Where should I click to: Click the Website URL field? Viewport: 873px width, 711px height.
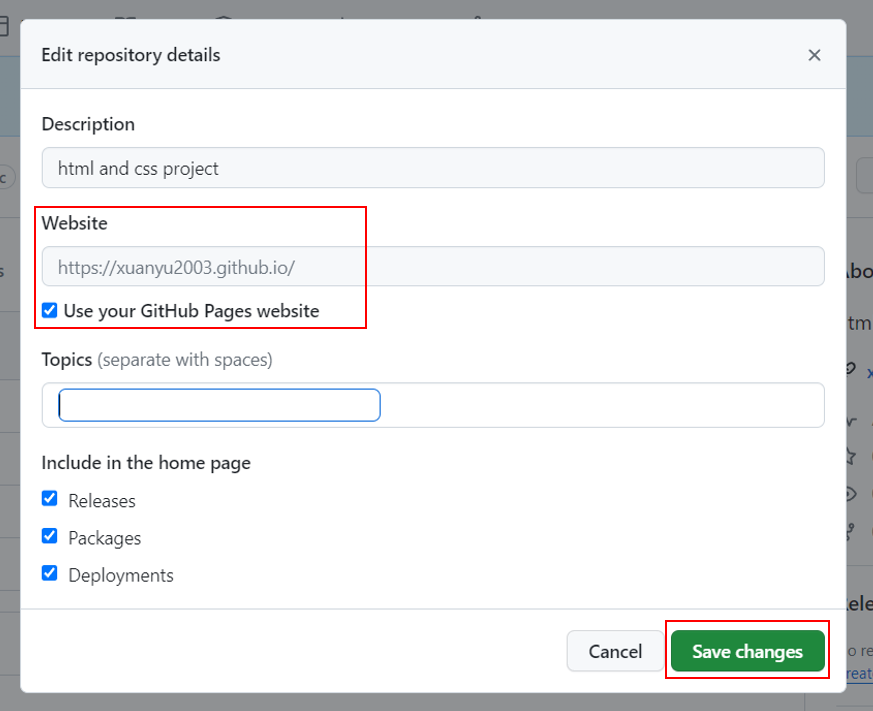[432, 267]
